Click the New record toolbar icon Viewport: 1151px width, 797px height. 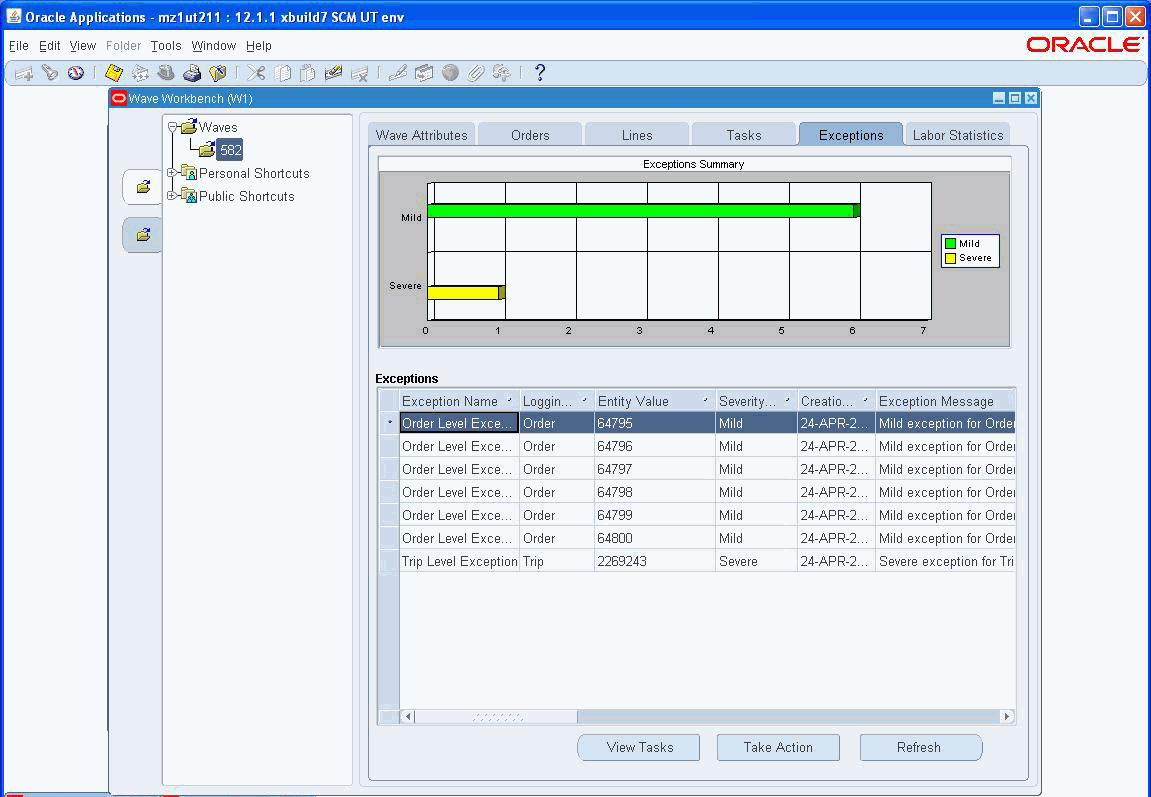click(x=24, y=73)
